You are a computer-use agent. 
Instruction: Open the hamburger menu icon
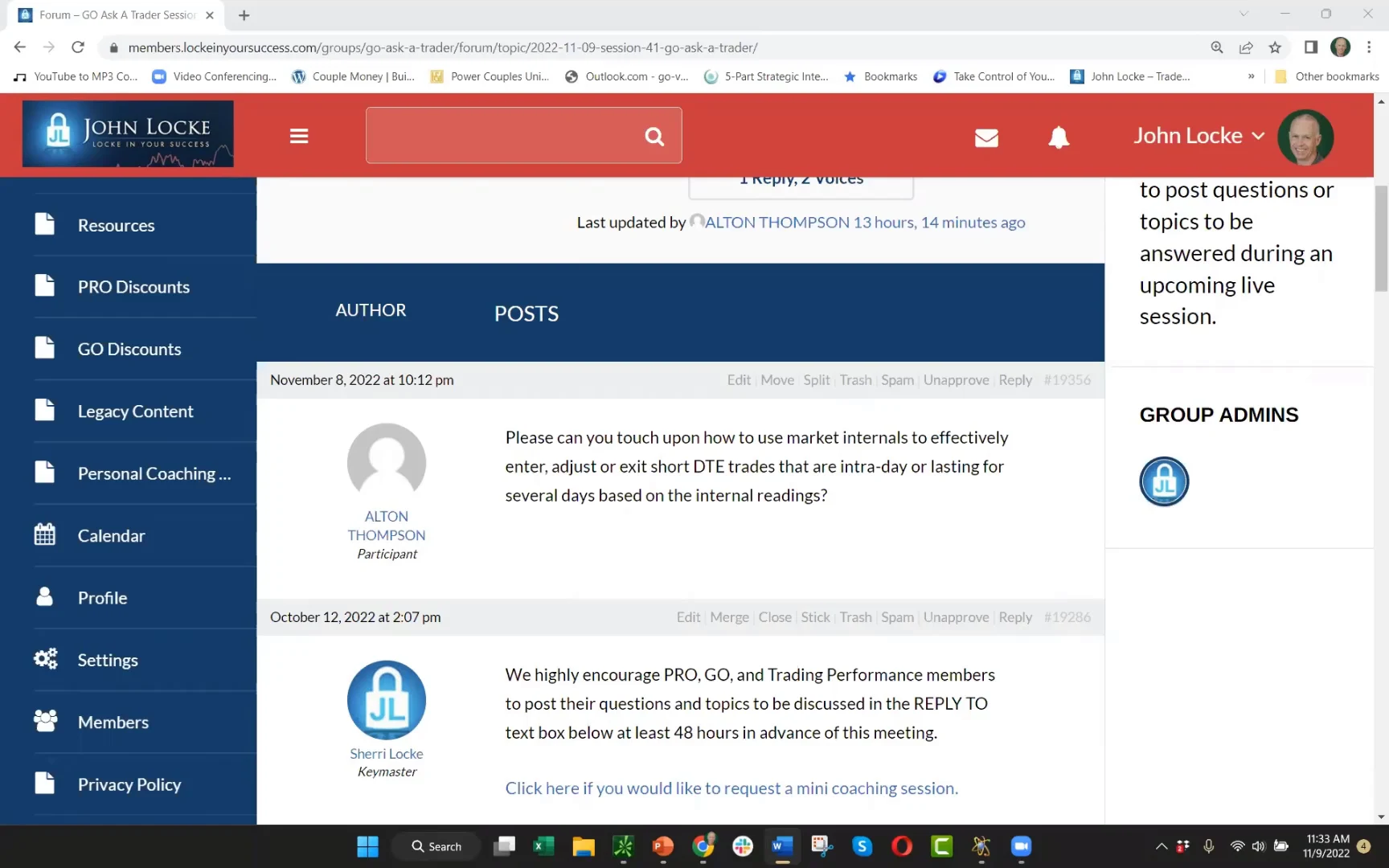(299, 136)
